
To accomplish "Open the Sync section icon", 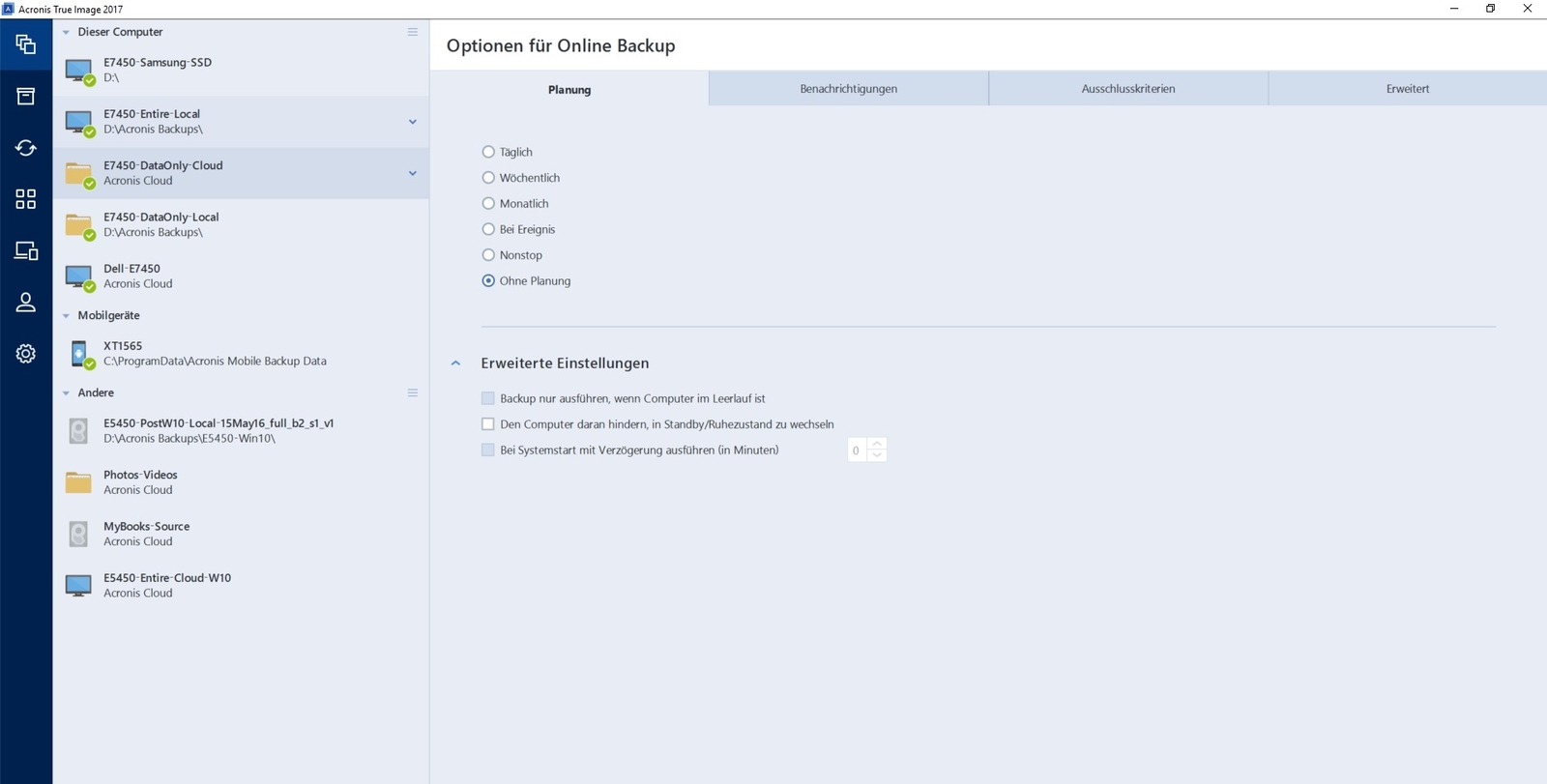I will click(26, 148).
